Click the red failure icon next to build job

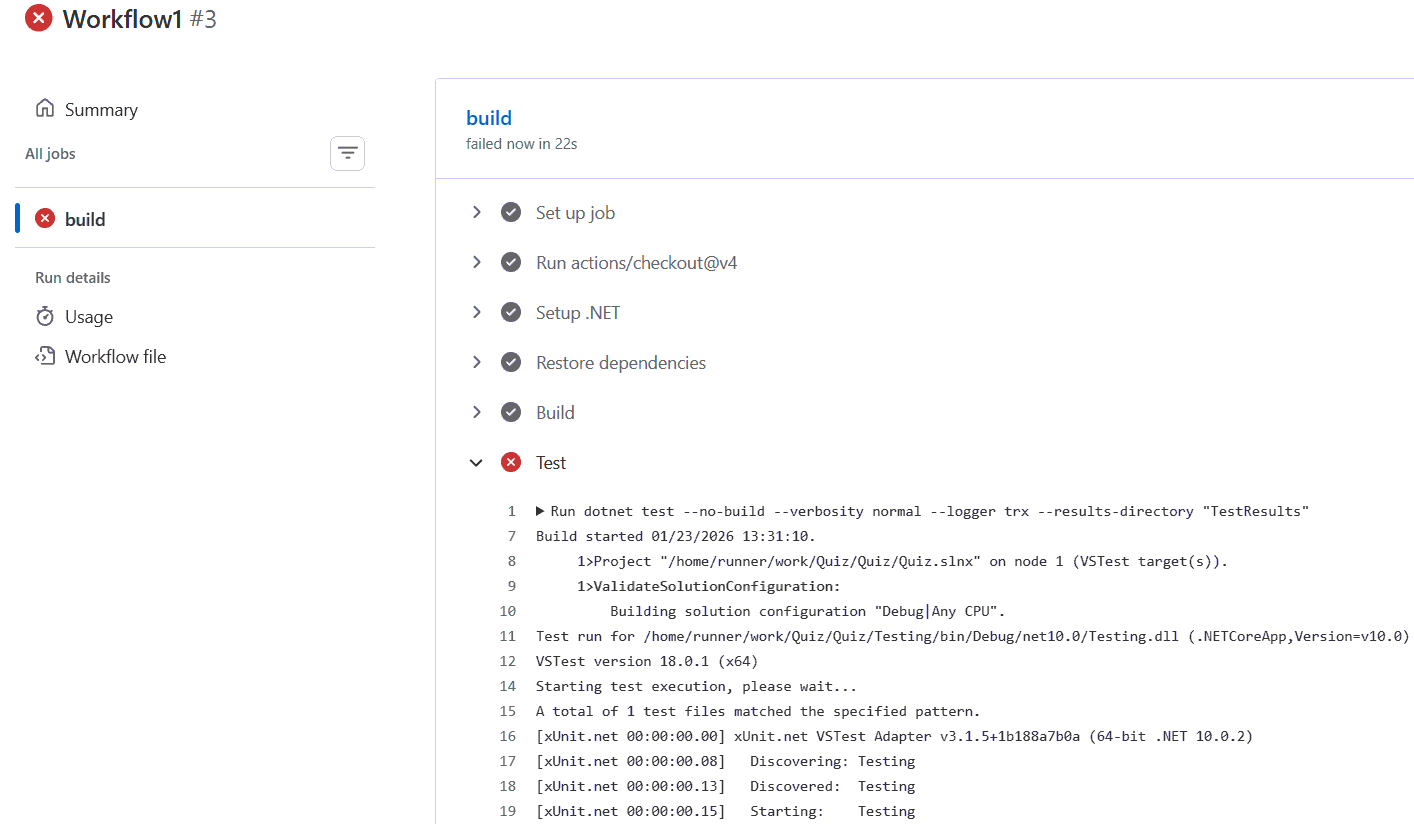coord(44,218)
